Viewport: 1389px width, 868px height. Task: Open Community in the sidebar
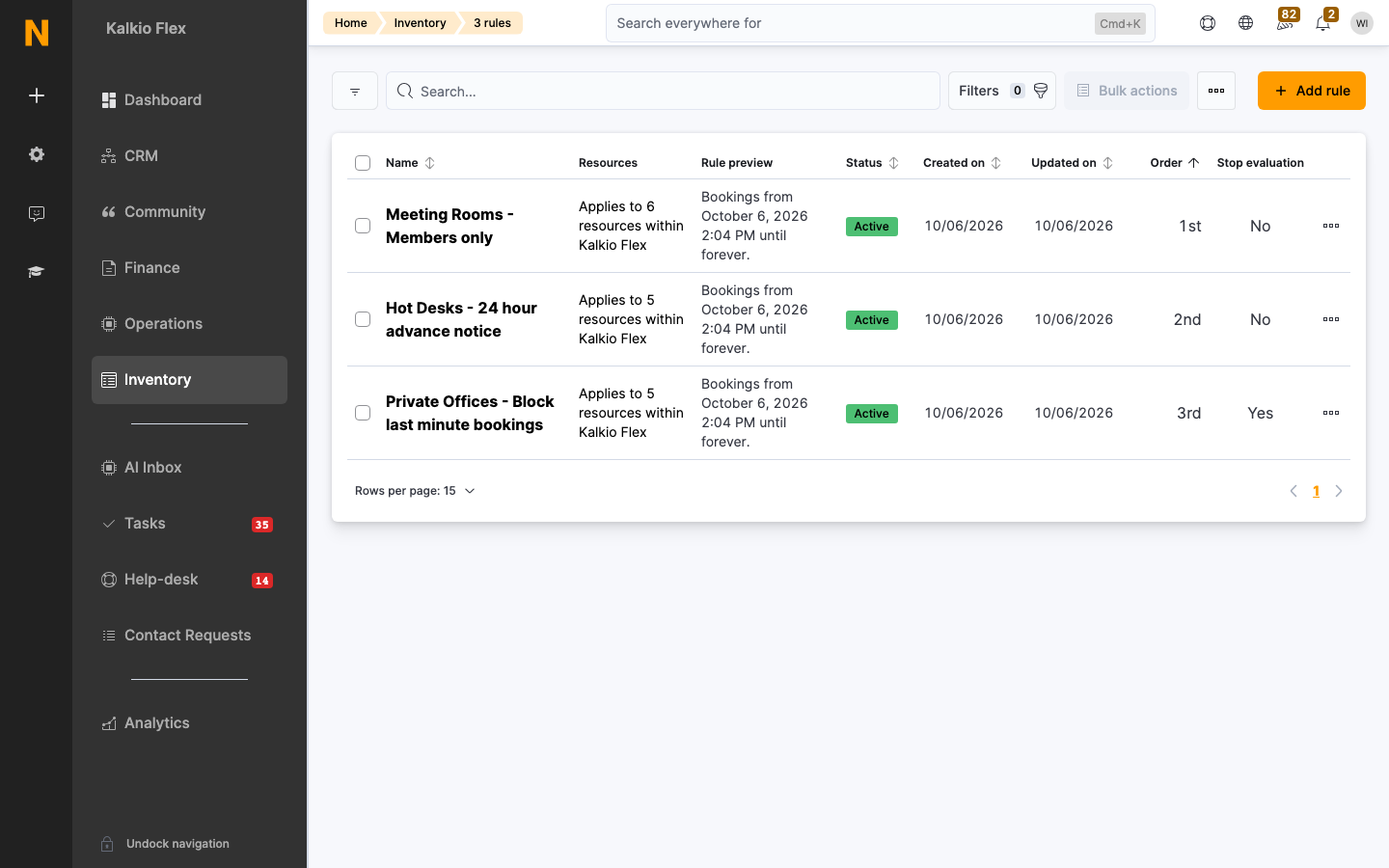pos(189,212)
